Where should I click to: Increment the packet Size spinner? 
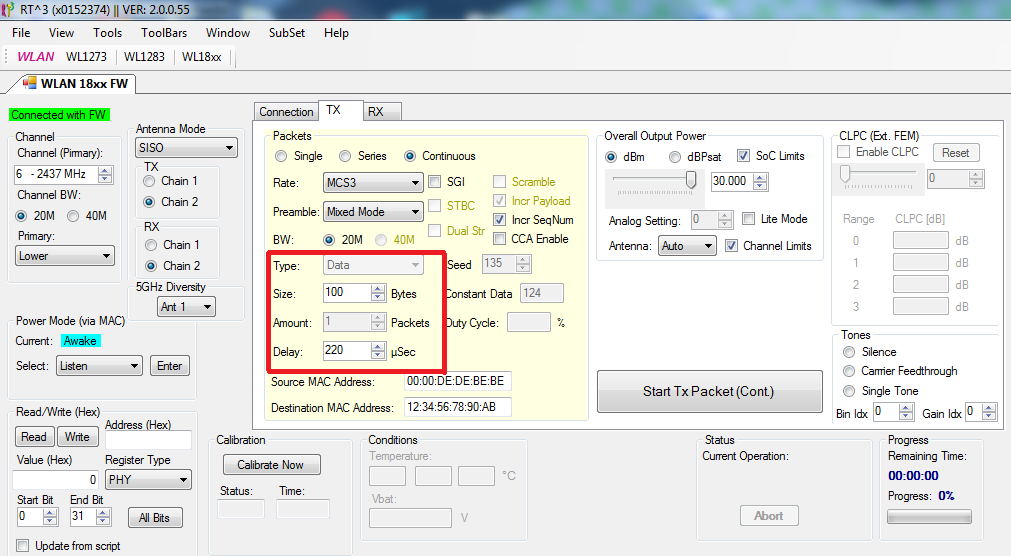point(378,289)
